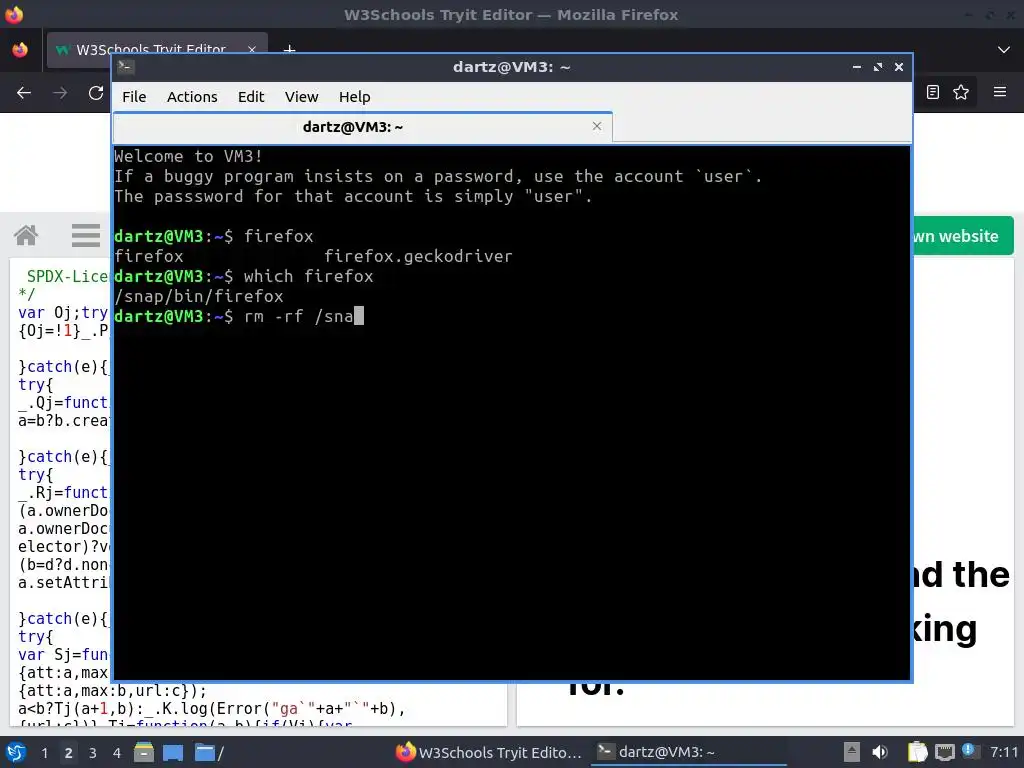This screenshot has height=768, width=1024.
Task: Select the dartz@VM3 terminal tab
Action: 362,127
